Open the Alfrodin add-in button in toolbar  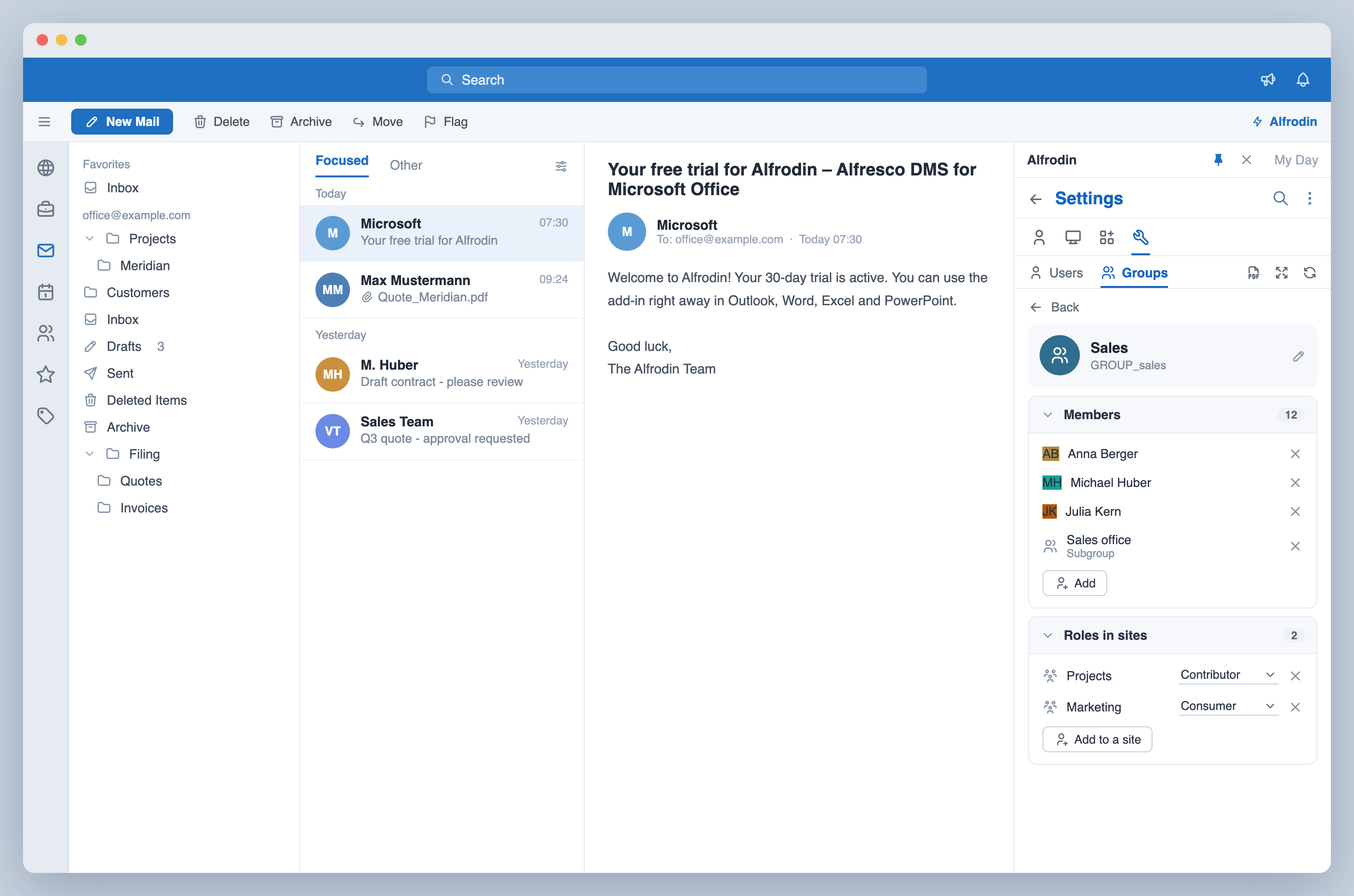click(x=1285, y=122)
